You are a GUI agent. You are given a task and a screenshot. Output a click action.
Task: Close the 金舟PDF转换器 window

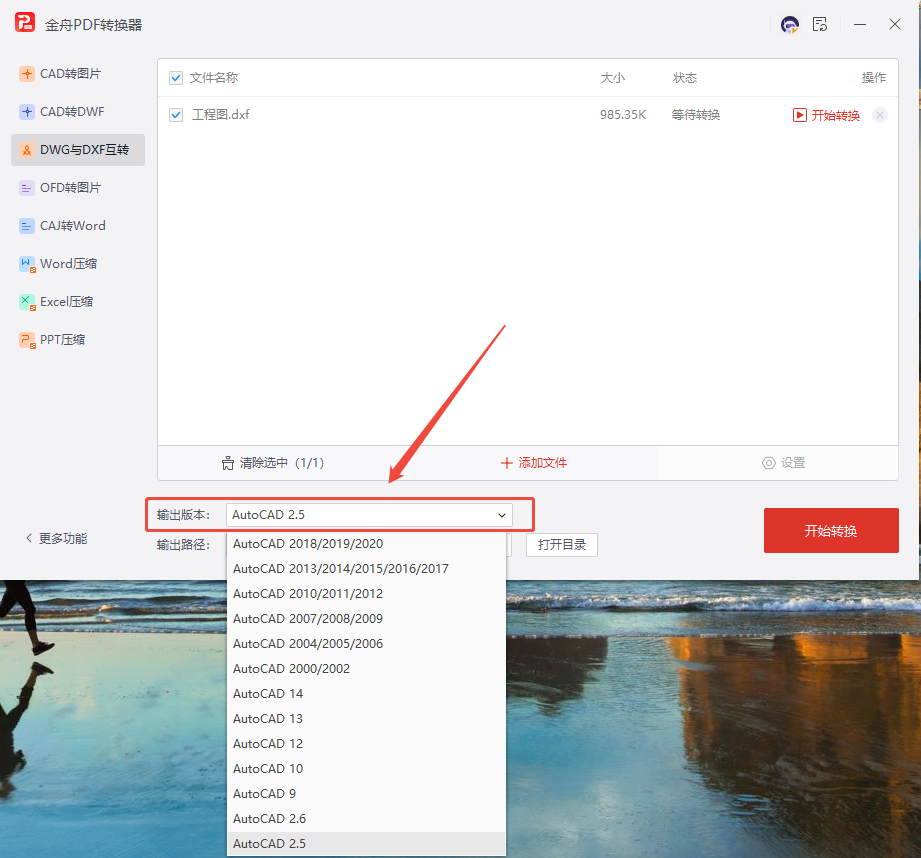pyautogui.click(x=895, y=25)
